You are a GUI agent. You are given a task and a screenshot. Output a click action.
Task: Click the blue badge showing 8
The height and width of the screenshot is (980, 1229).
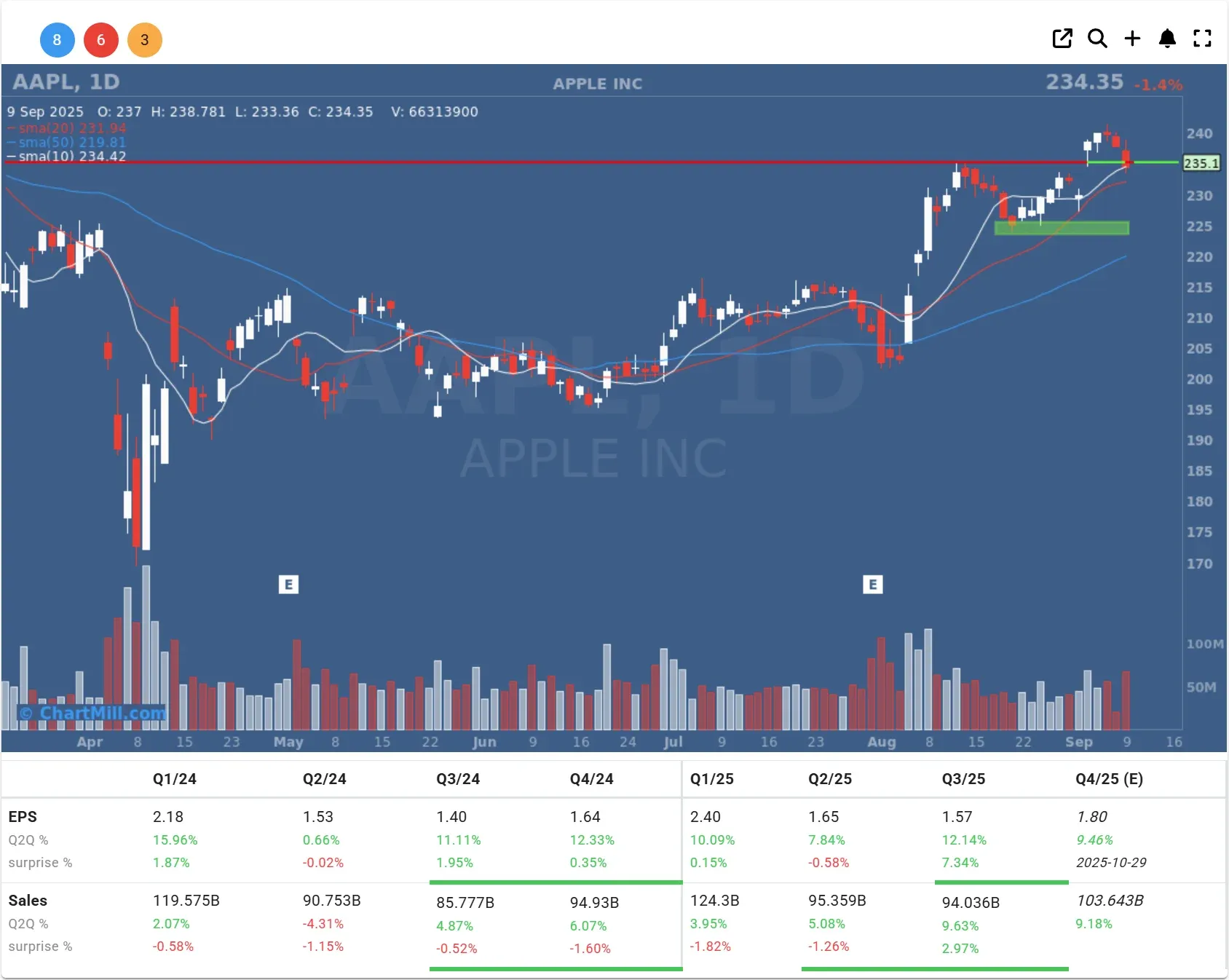coord(57,40)
